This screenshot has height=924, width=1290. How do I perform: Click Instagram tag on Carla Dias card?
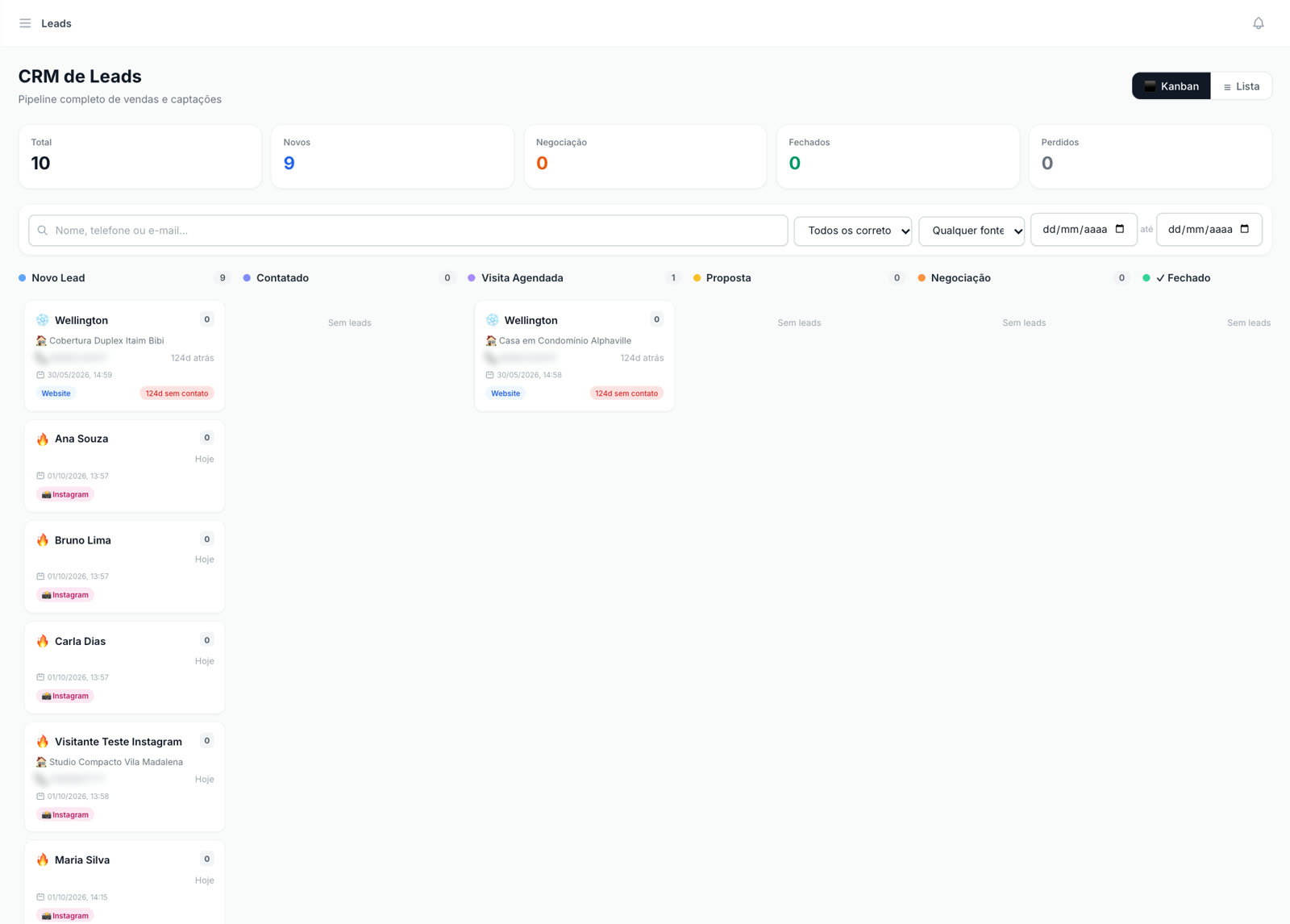65,696
